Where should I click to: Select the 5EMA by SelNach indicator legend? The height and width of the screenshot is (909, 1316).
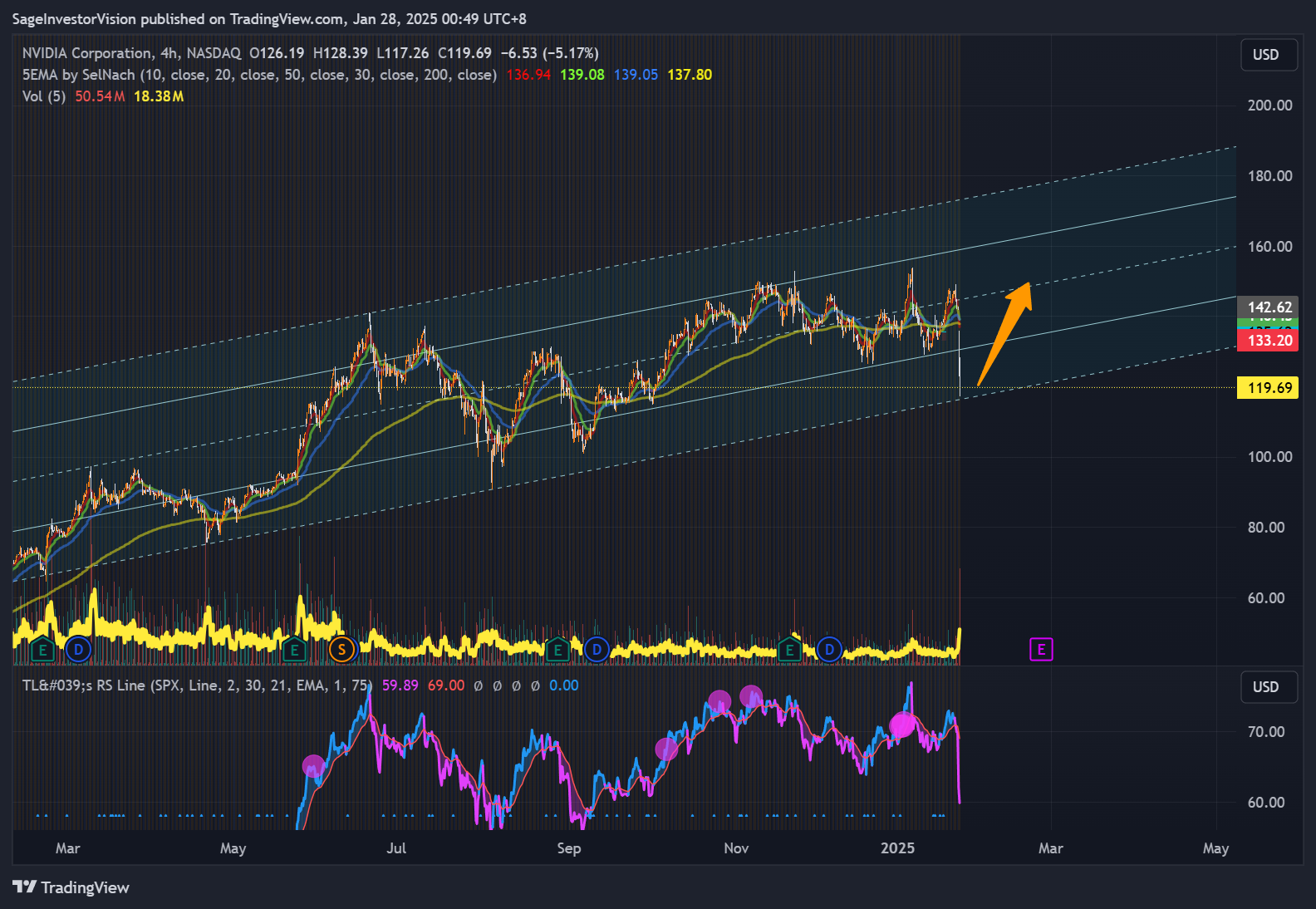pos(259,75)
